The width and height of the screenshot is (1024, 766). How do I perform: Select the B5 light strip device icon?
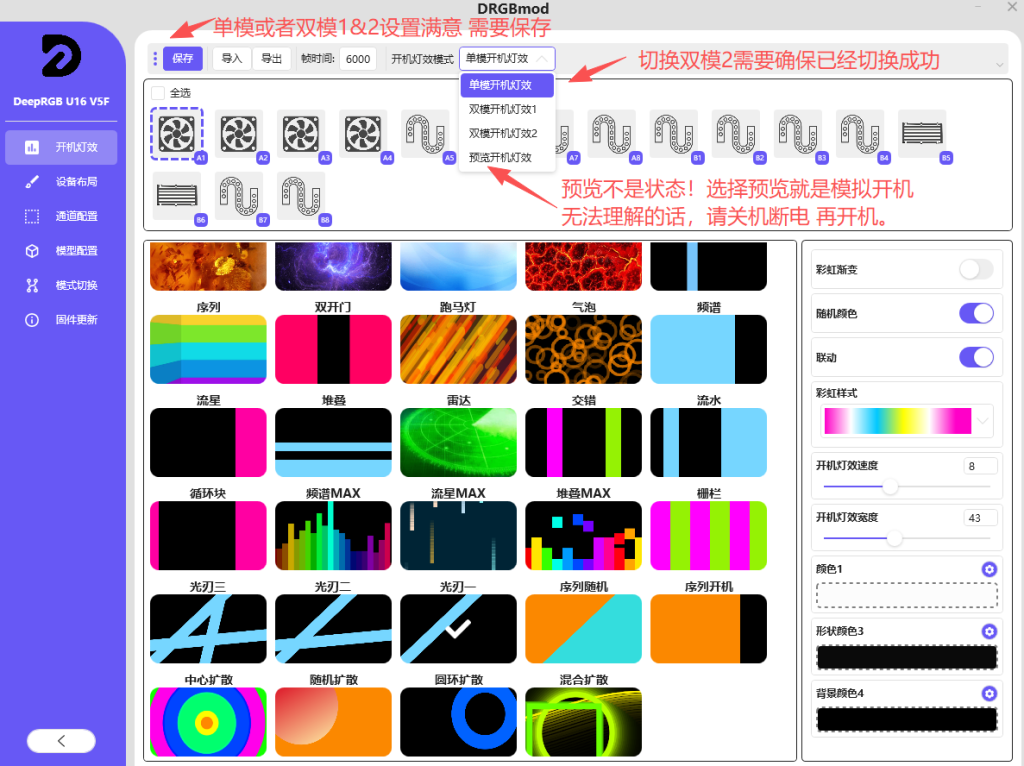point(921,133)
